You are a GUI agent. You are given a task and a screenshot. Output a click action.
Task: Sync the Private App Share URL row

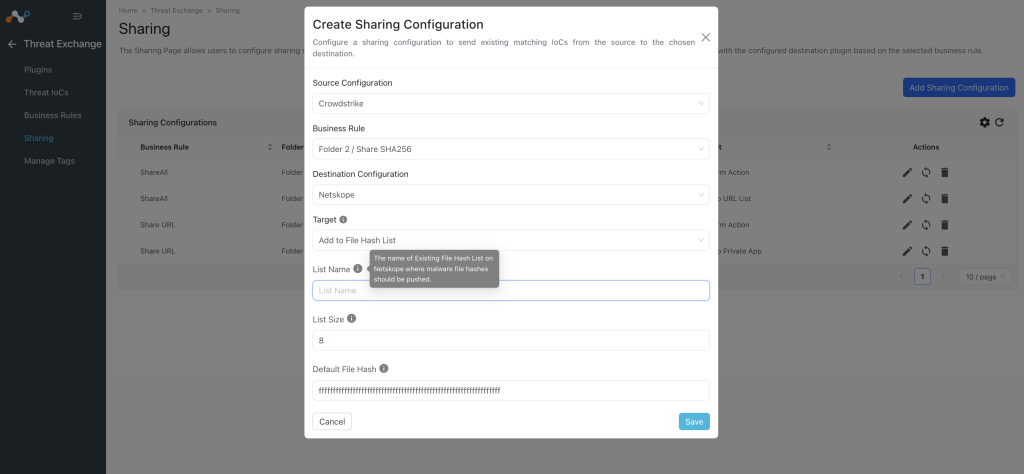[925, 251]
